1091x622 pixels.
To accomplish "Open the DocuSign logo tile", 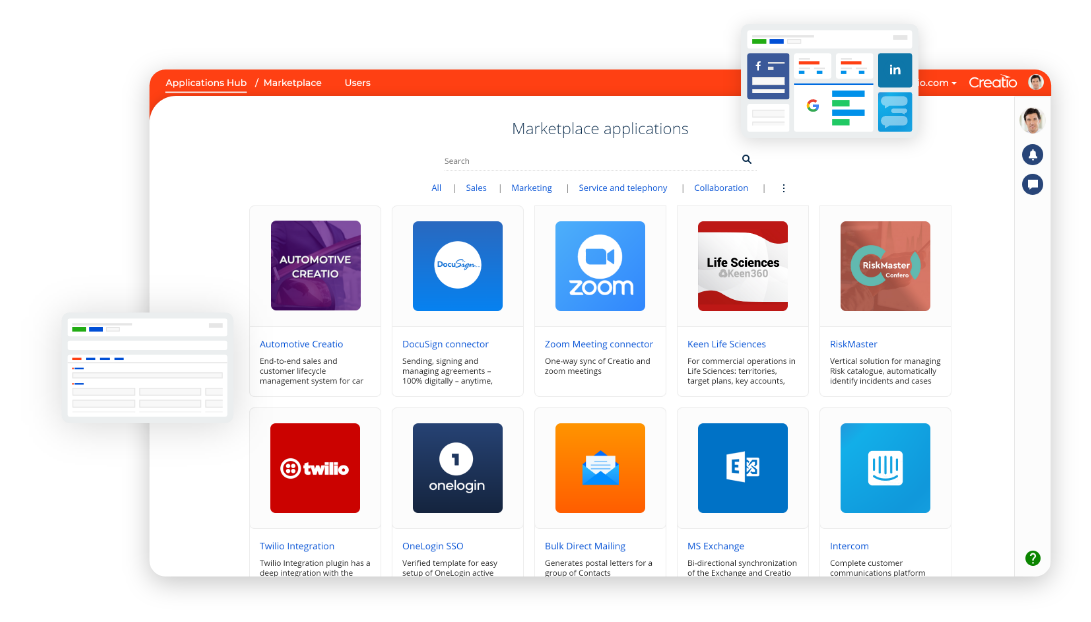I will [458, 266].
